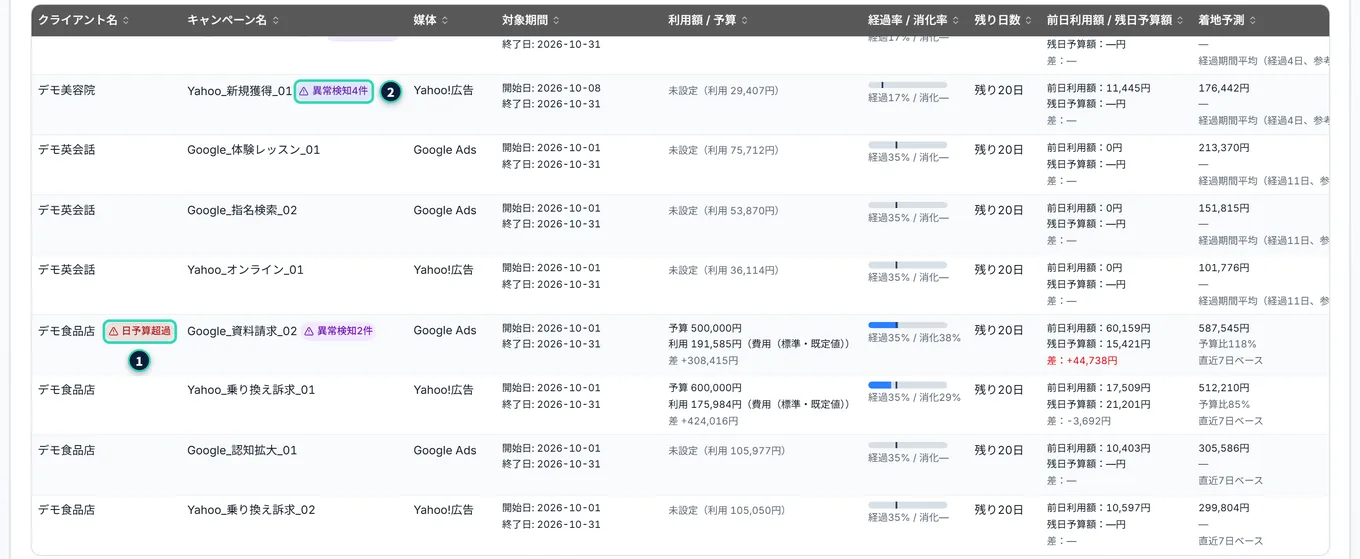Click the 予算比118% forecast ratio
Screen dimensions: 1360x559
pos(1227,344)
